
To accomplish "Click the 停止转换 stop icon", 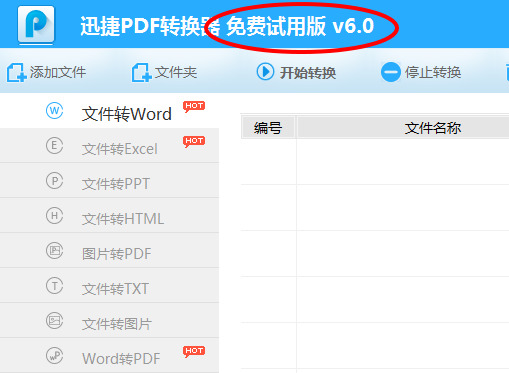I will click(391, 72).
